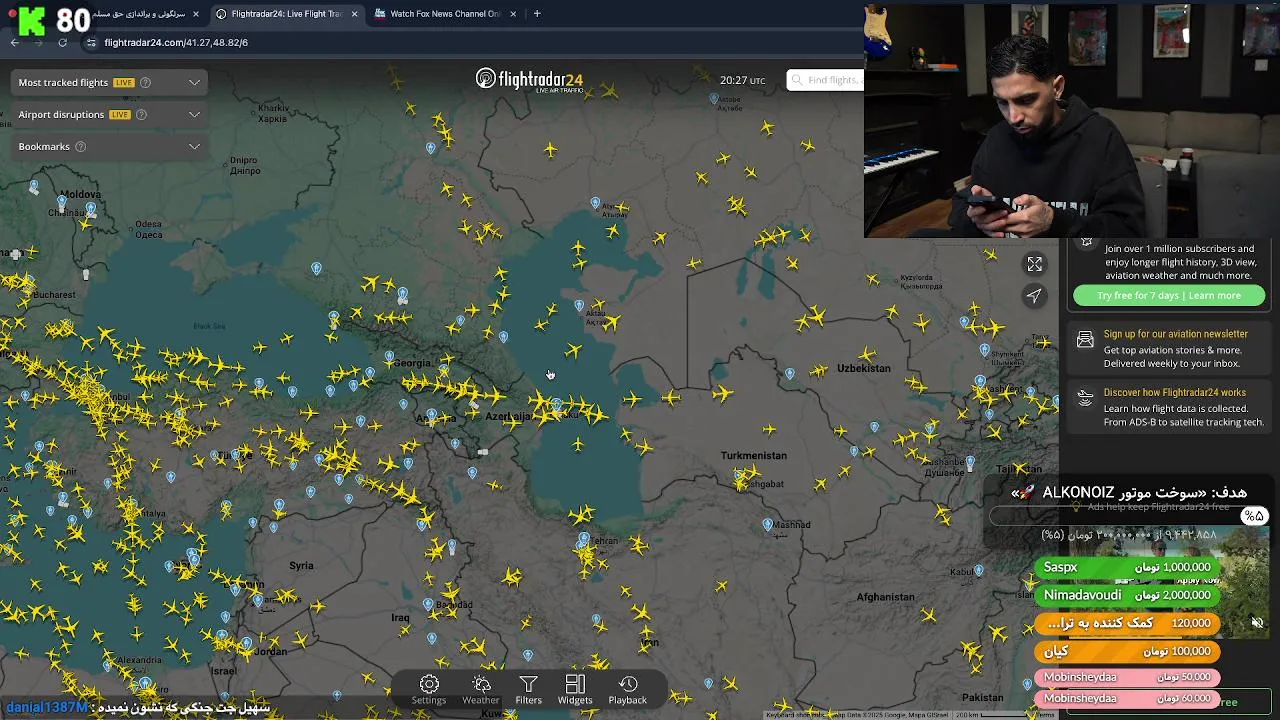
Task: Open help icon beside Bookmarks
Action: [x=81, y=146]
